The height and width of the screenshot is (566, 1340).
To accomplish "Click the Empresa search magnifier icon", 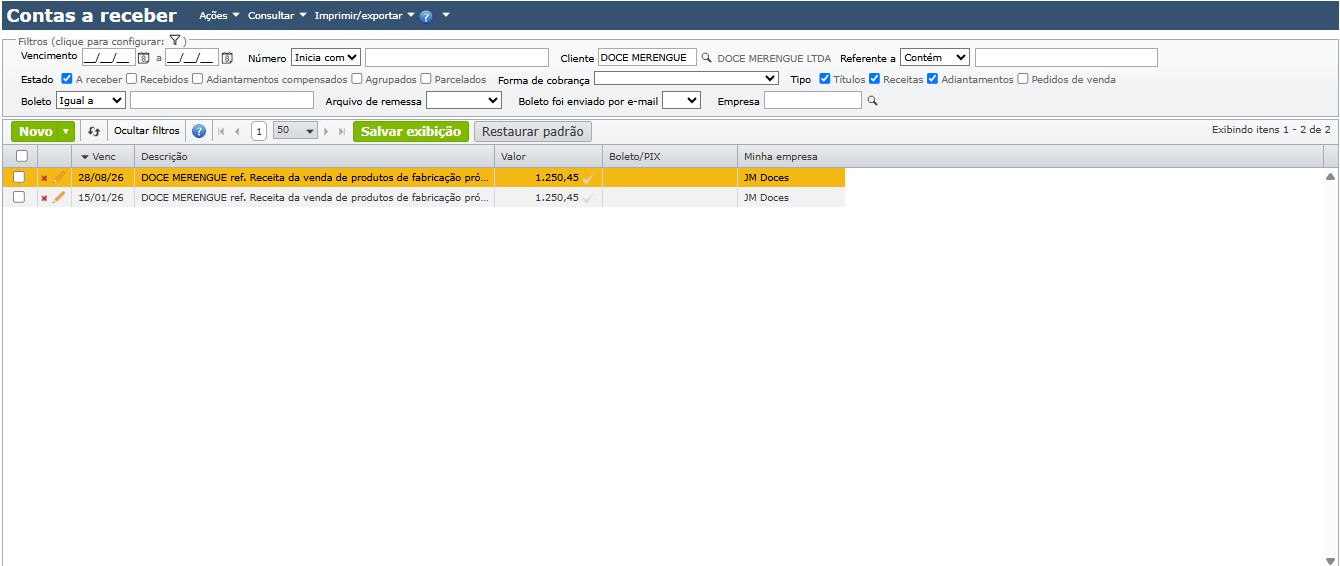I will [x=872, y=101].
